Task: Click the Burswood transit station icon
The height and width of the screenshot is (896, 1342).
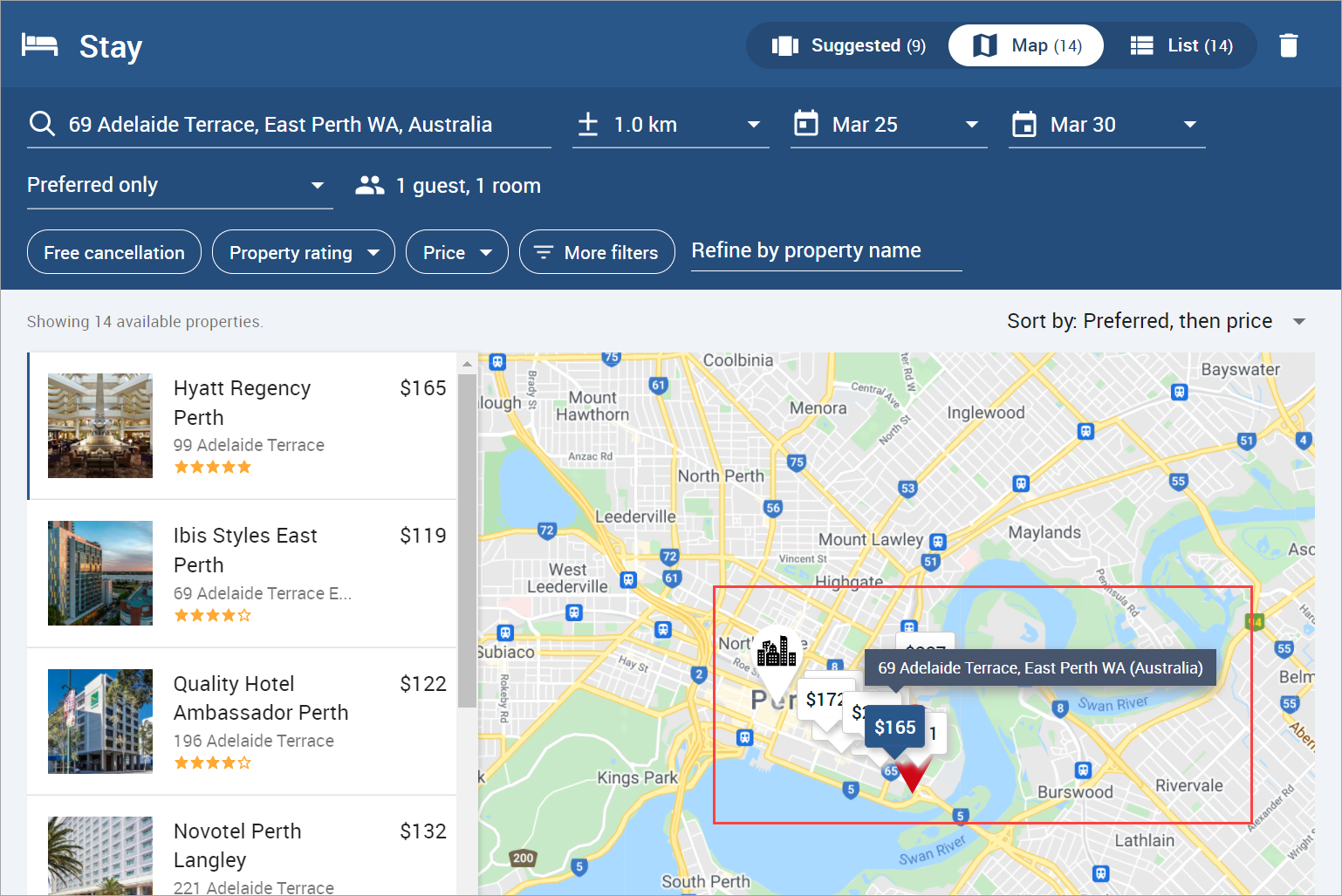Action: pyautogui.click(x=1083, y=770)
